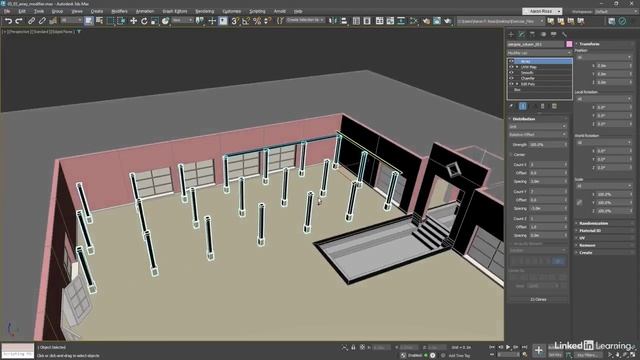Viewport: 640px width, 360px height.
Task: Expand the Randomization rollout
Action: (x=604, y=223)
